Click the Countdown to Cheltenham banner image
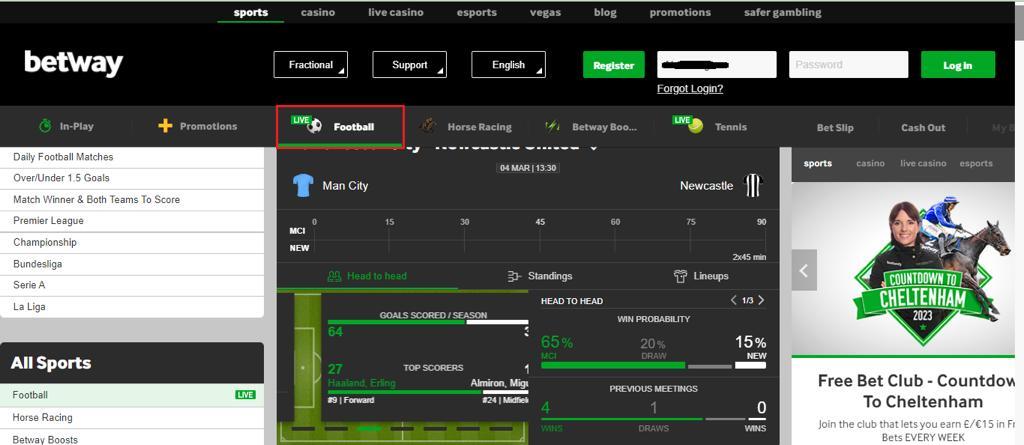The width and height of the screenshot is (1024, 445). (x=903, y=269)
